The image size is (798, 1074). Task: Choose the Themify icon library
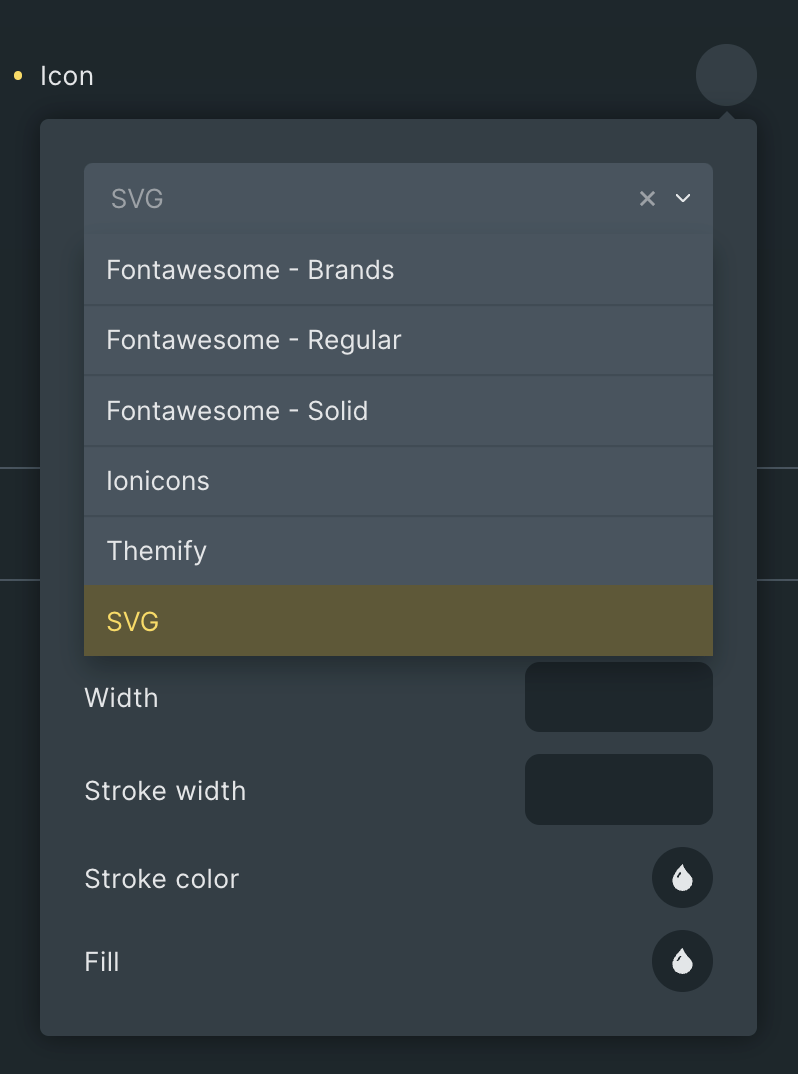point(398,551)
